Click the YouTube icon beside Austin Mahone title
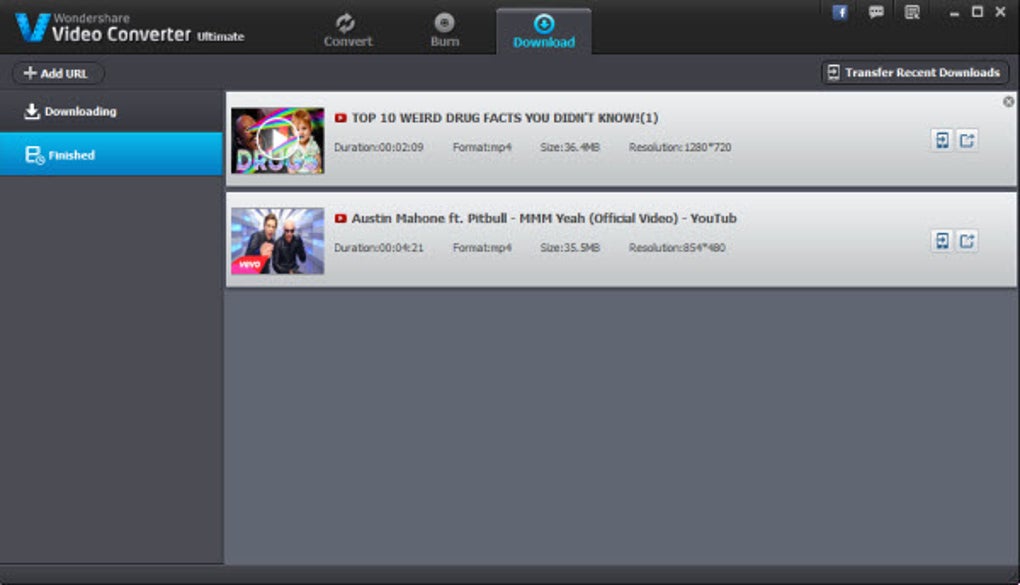Screen dimensions: 1020x585 coord(340,219)
